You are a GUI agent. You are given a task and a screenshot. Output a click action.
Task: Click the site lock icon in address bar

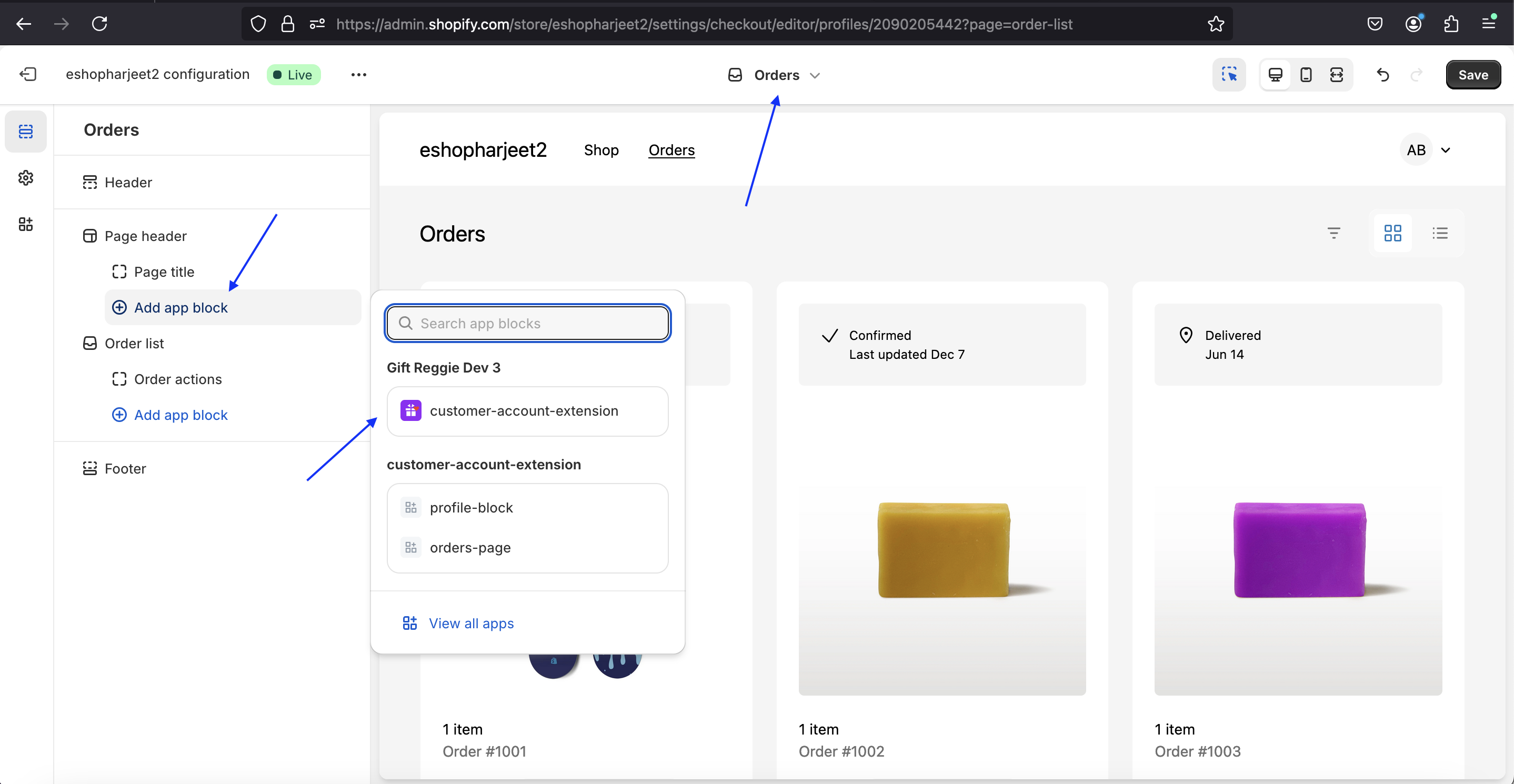pos(287,24)
